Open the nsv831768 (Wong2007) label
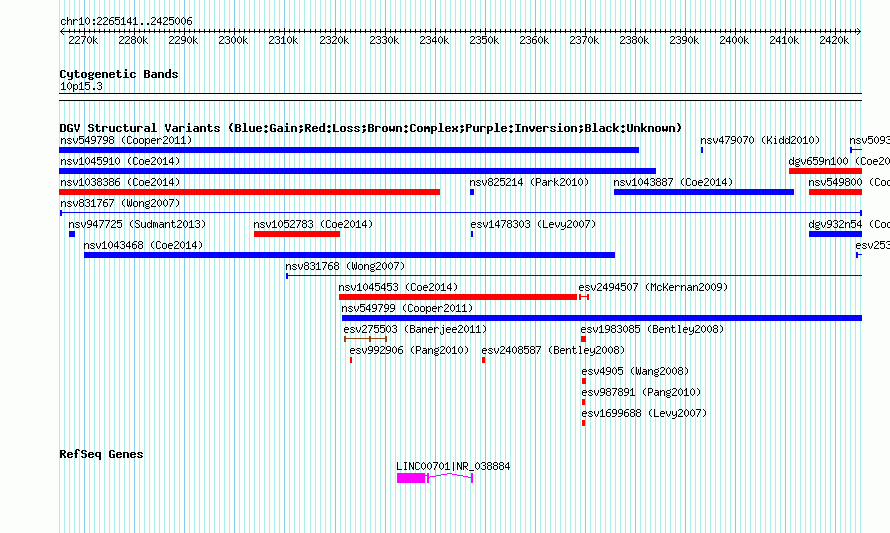The width and height of the screenshot is (890, 533). (345, 266)
